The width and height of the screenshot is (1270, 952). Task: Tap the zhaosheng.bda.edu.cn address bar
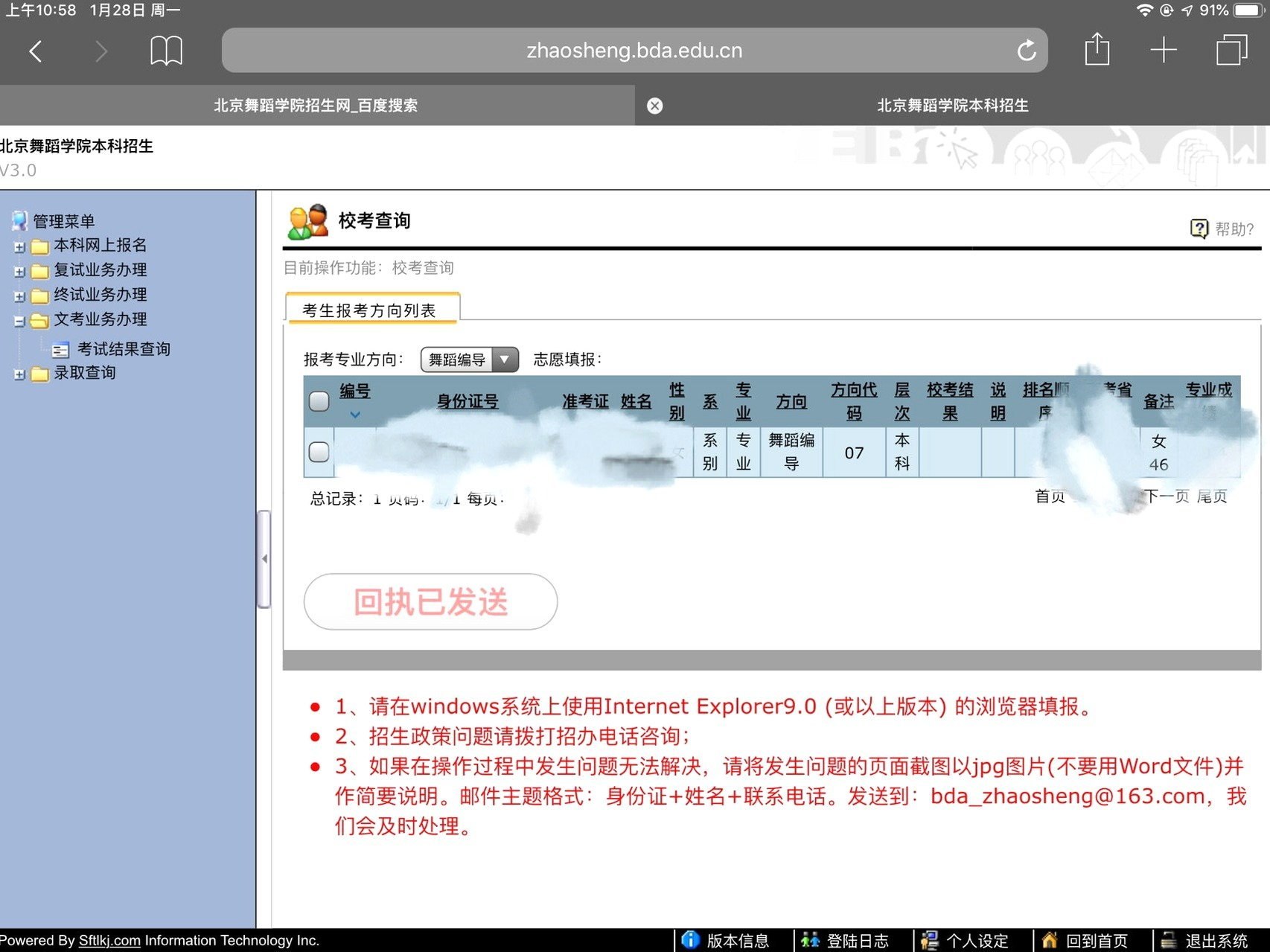click(x=634, y=51)
